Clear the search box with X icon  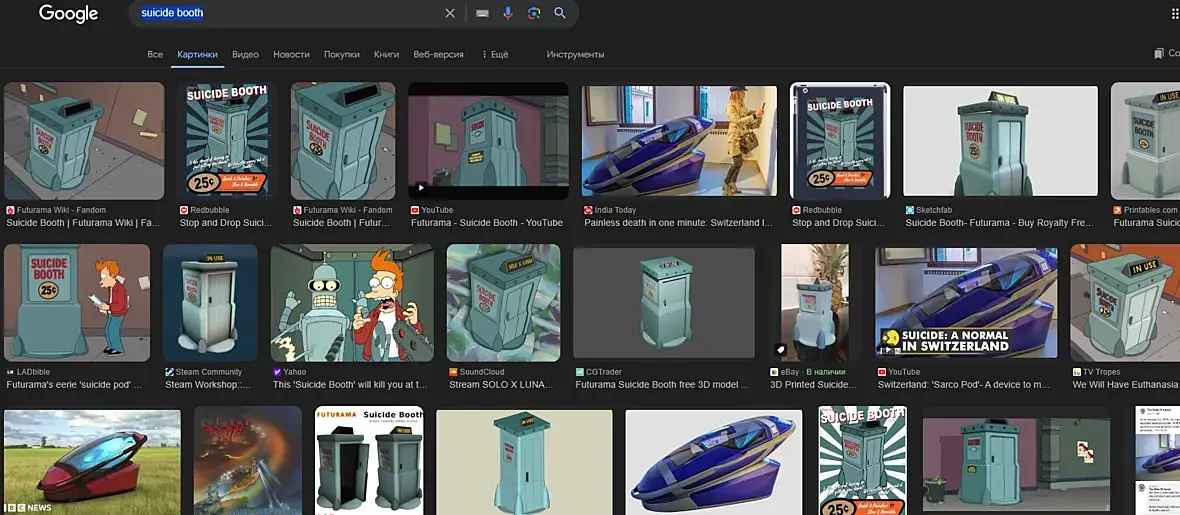450,13
